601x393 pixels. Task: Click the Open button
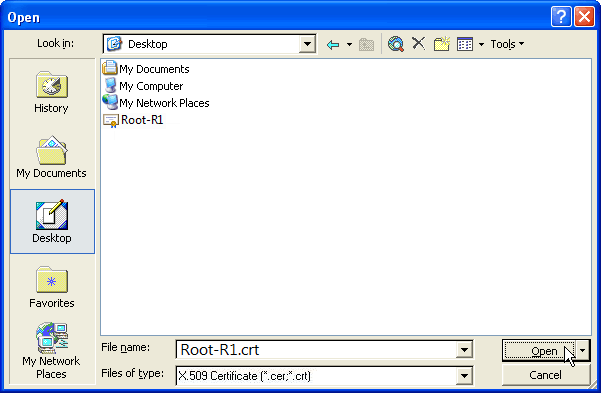click(x=539, y=350)
